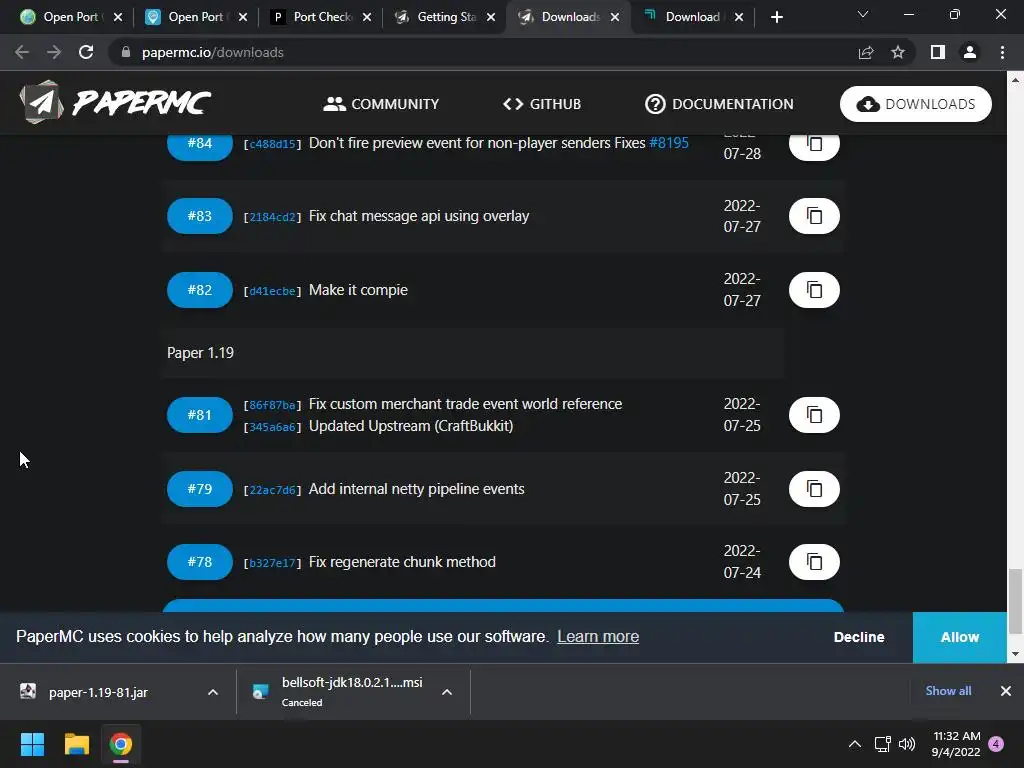The width and height of the screenshot is (1024, 768).
Task: Switch to the last Download tab
Action: click(x=692, y=17)
